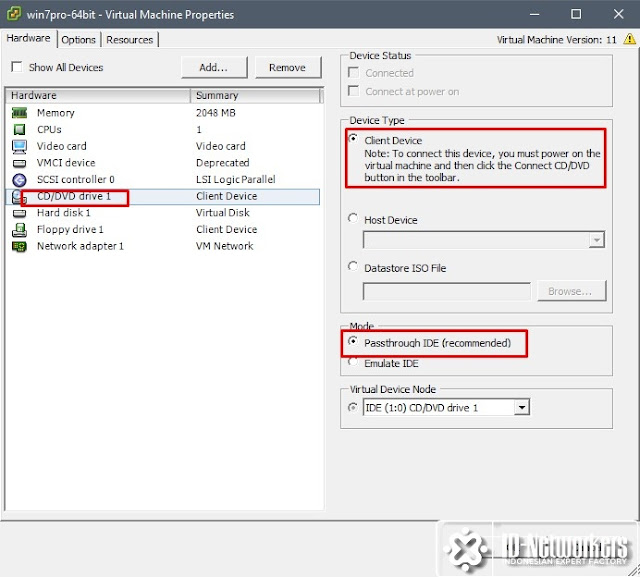The width and height of the screenshot is (640, 577).
Task: Select the VMCI device row label
Action: [66, 163]
